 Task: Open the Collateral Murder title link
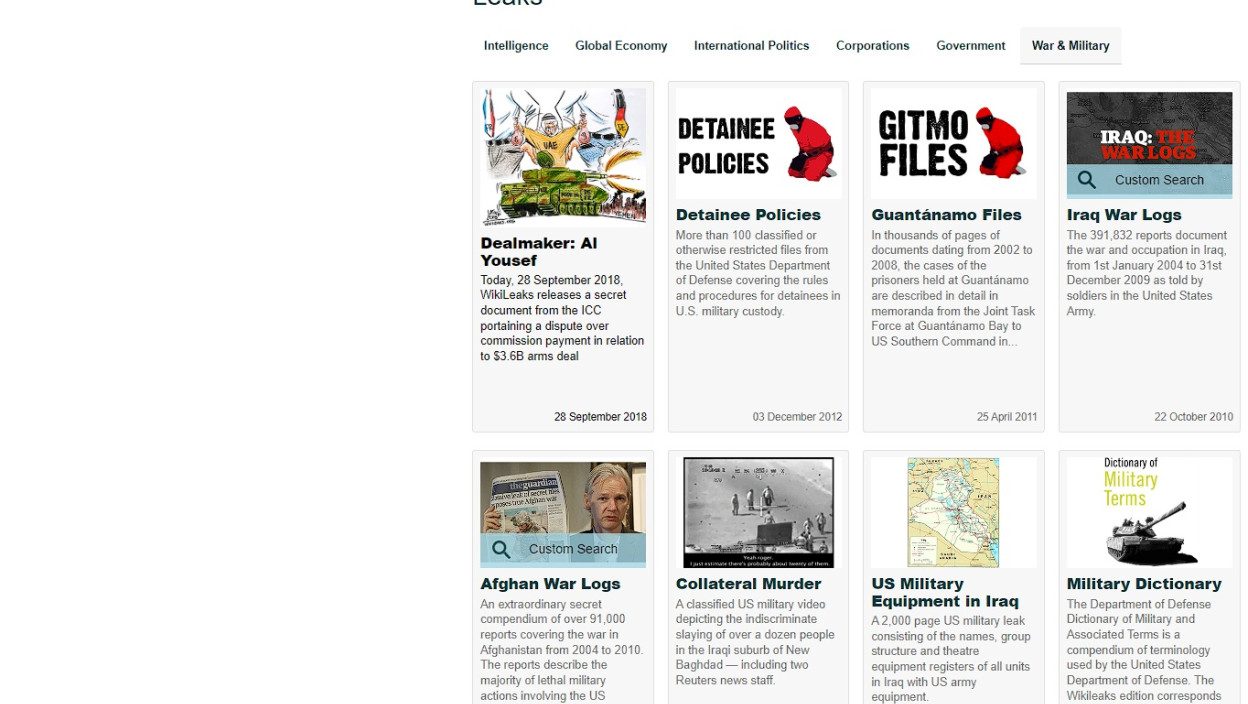[748, 584]
